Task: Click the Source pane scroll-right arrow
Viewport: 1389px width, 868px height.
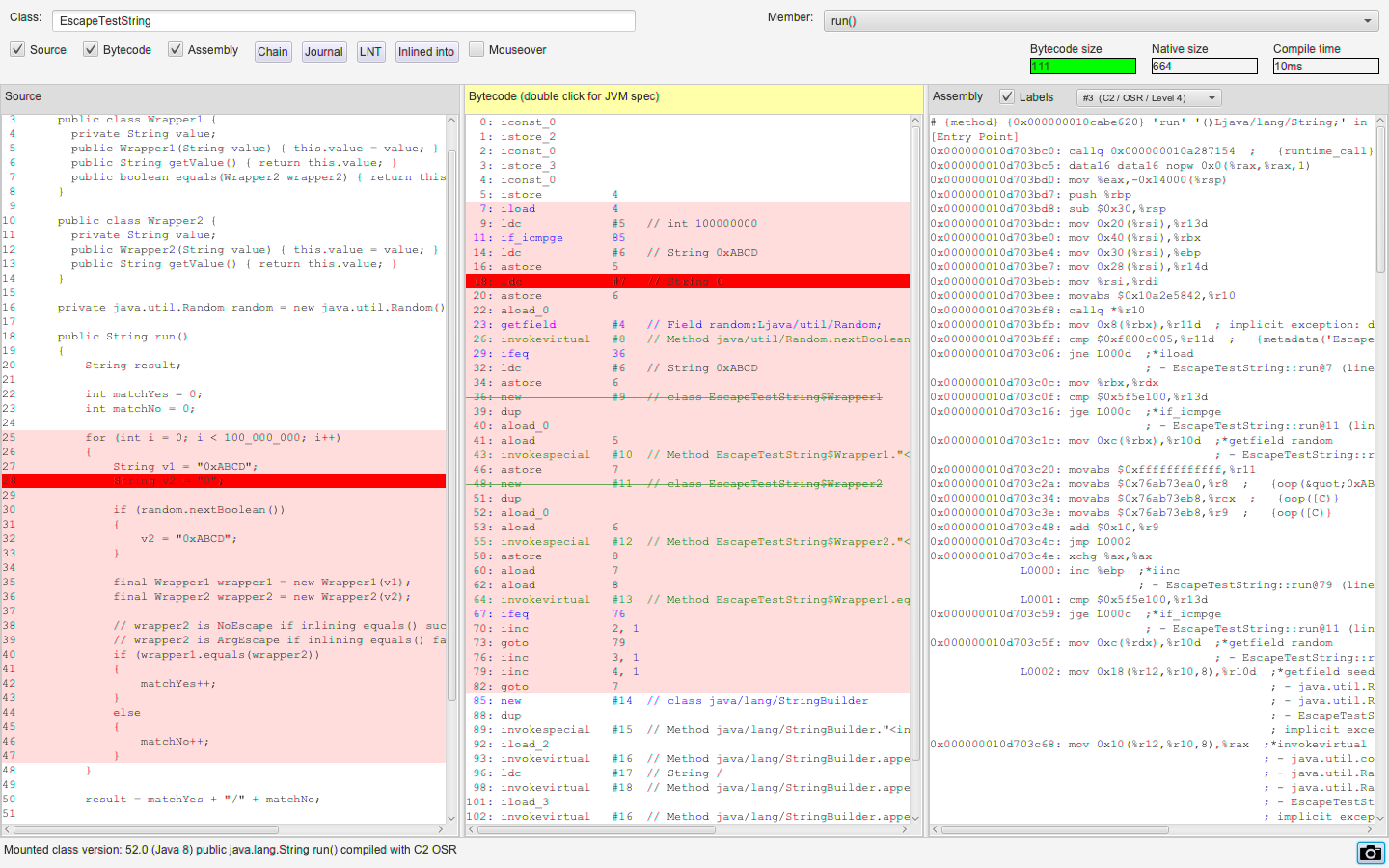Action: pyautogui.click(x=441, y=829)
